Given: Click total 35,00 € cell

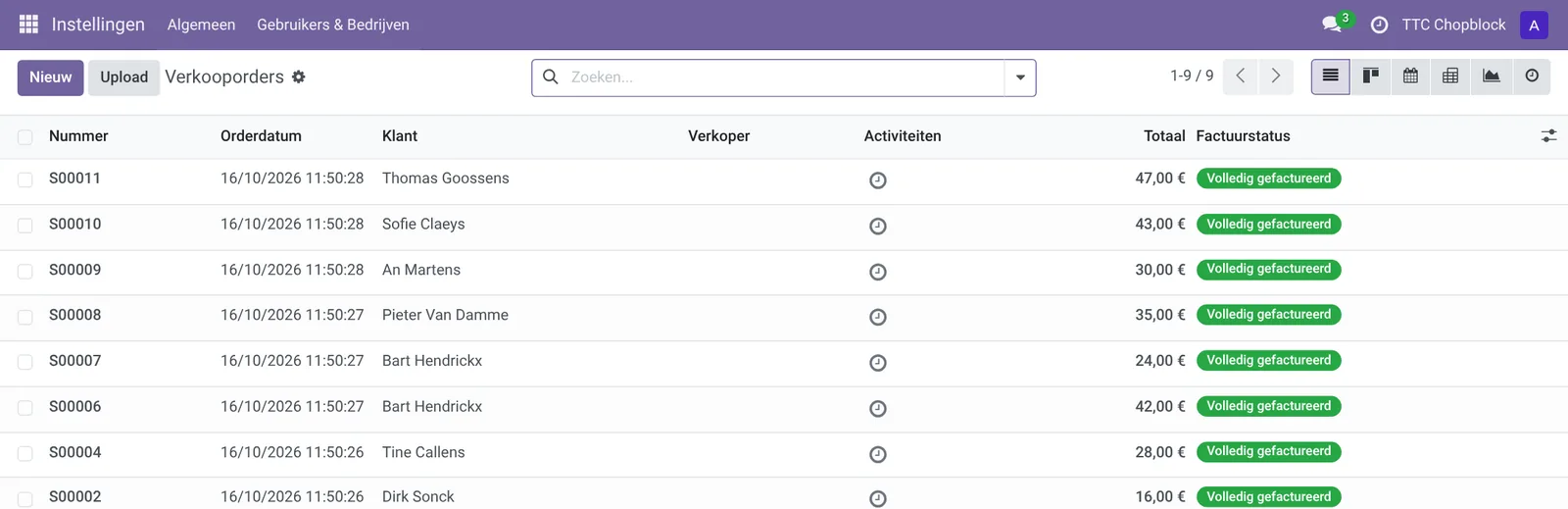Looking at the screenshot, I should coord(1160,315).
